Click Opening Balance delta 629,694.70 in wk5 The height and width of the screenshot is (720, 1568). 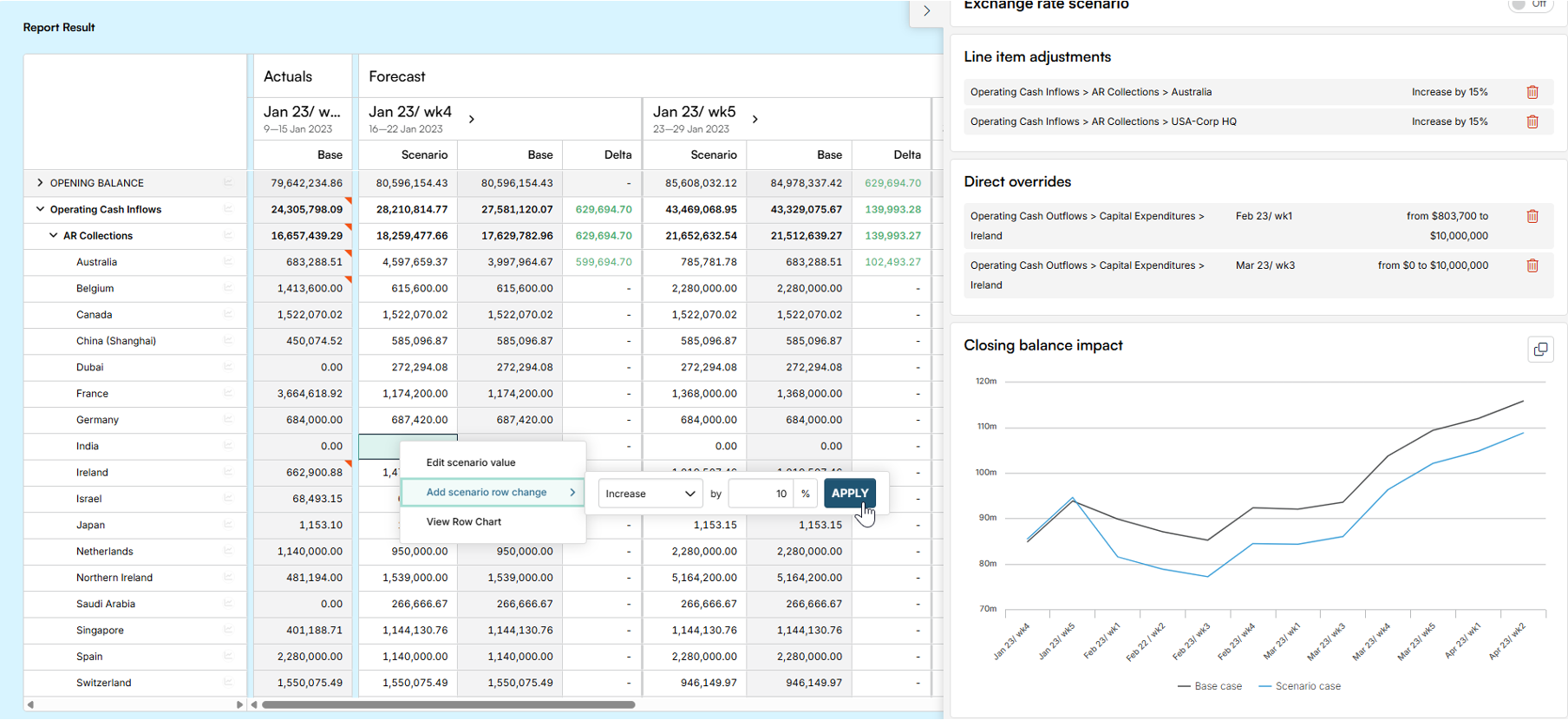(892, 183)
